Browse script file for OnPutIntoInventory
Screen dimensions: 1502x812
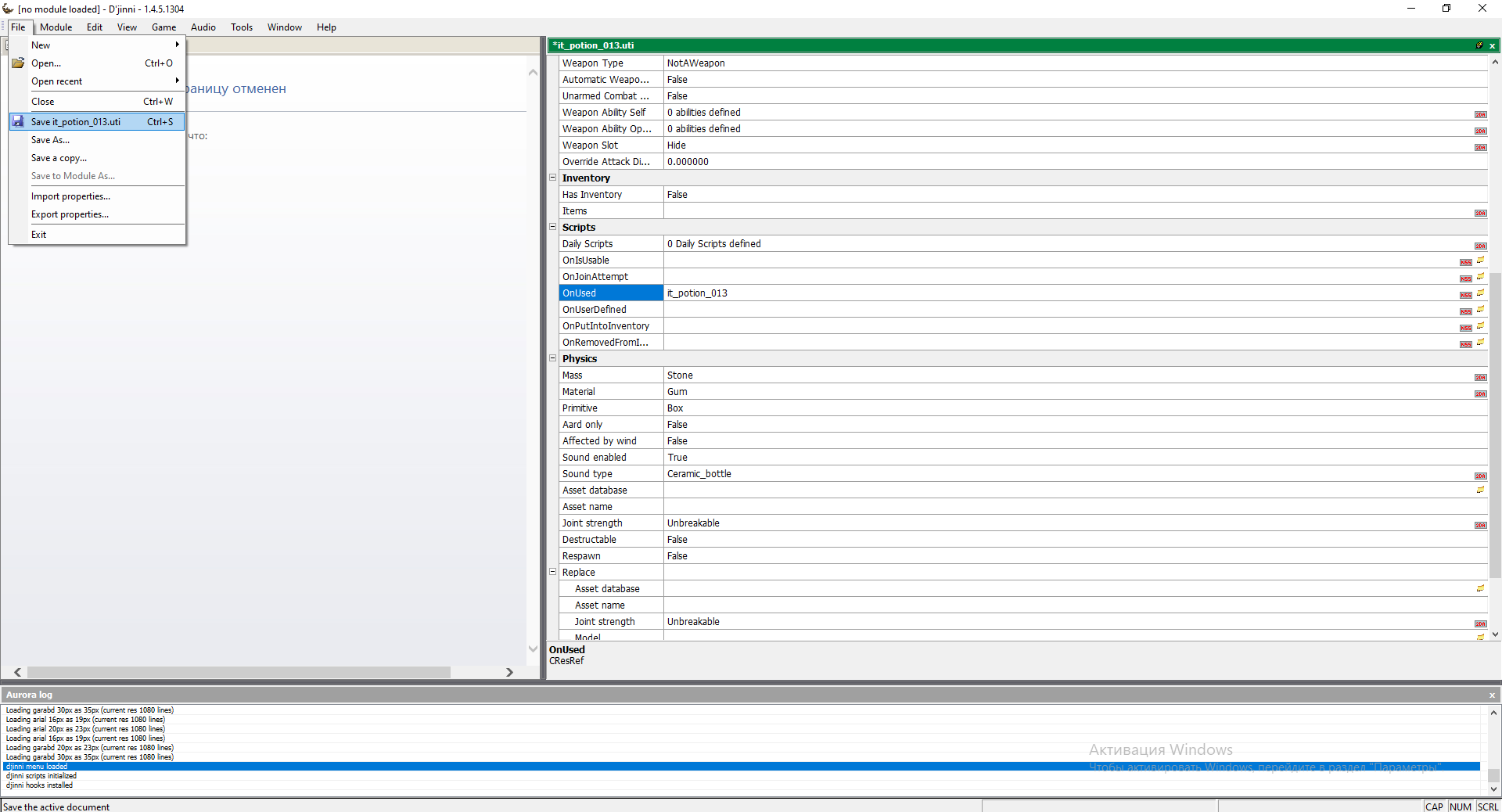1480,325
